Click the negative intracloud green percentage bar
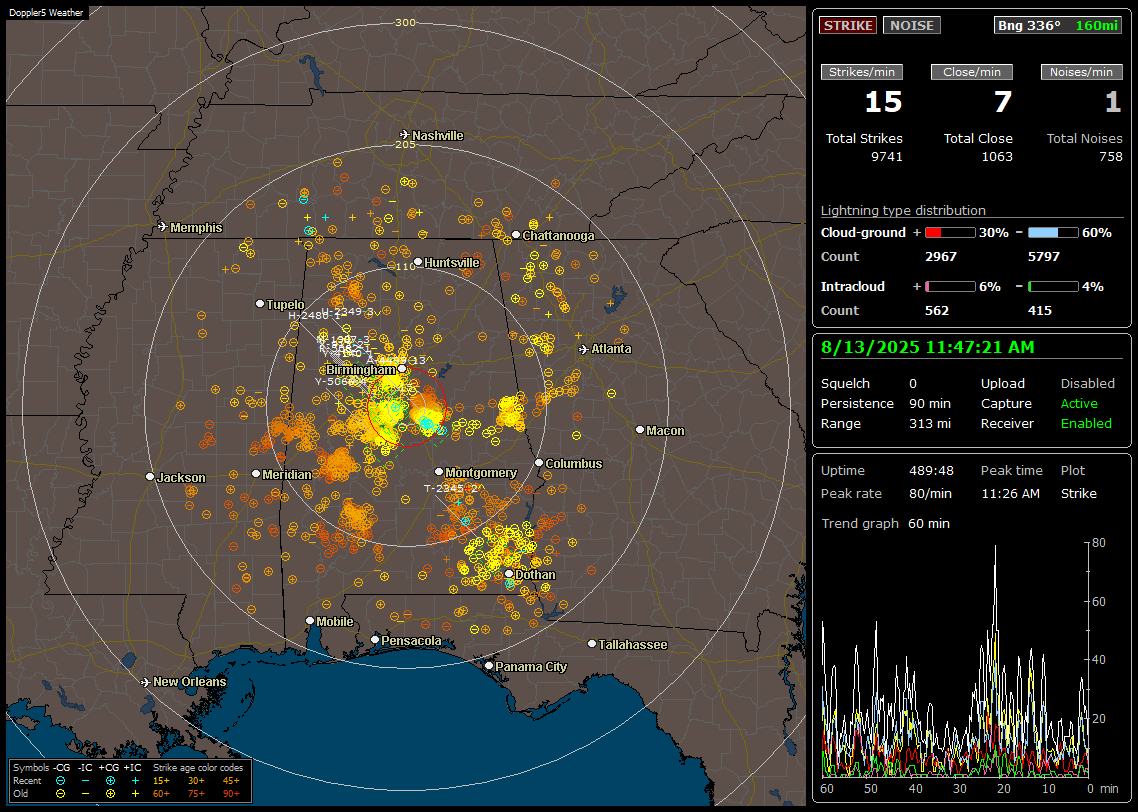The image size is (1138, 812). (x=1053, y=287)
